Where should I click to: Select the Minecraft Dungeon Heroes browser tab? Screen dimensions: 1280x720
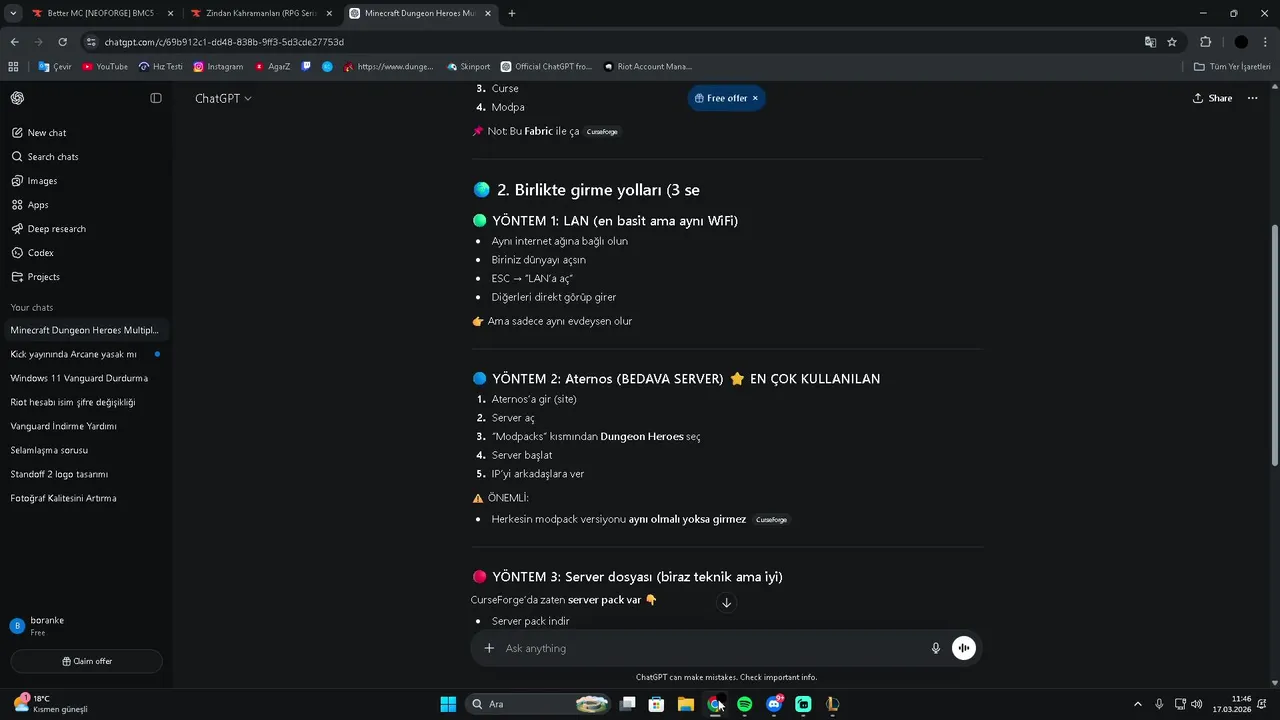420,13
